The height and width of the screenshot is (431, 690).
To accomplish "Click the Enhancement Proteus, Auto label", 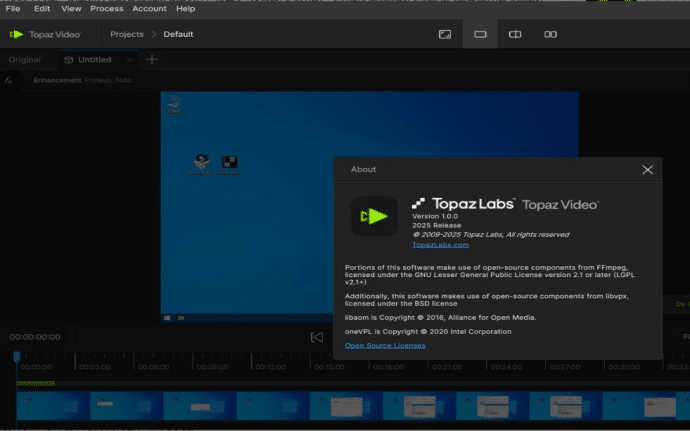I will 82,80.
